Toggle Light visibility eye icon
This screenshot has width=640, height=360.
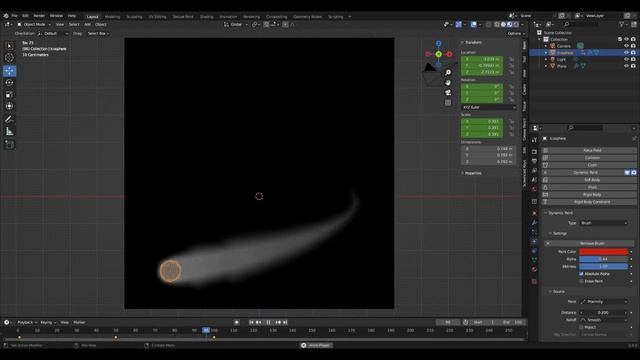tap(626, 59)
